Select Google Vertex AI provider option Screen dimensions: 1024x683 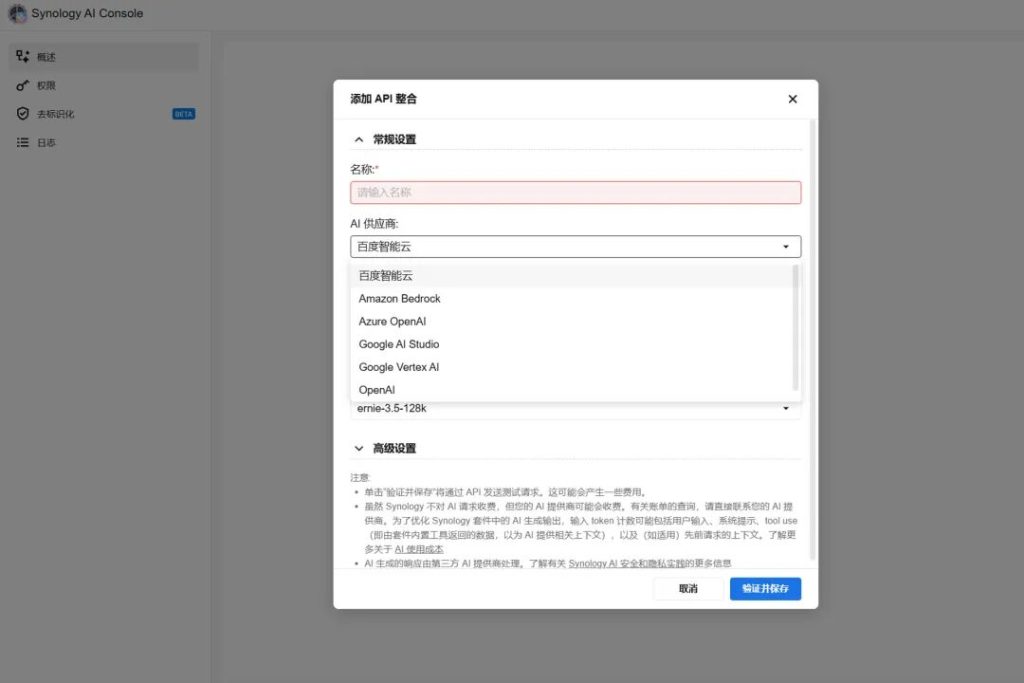point(399,367)
